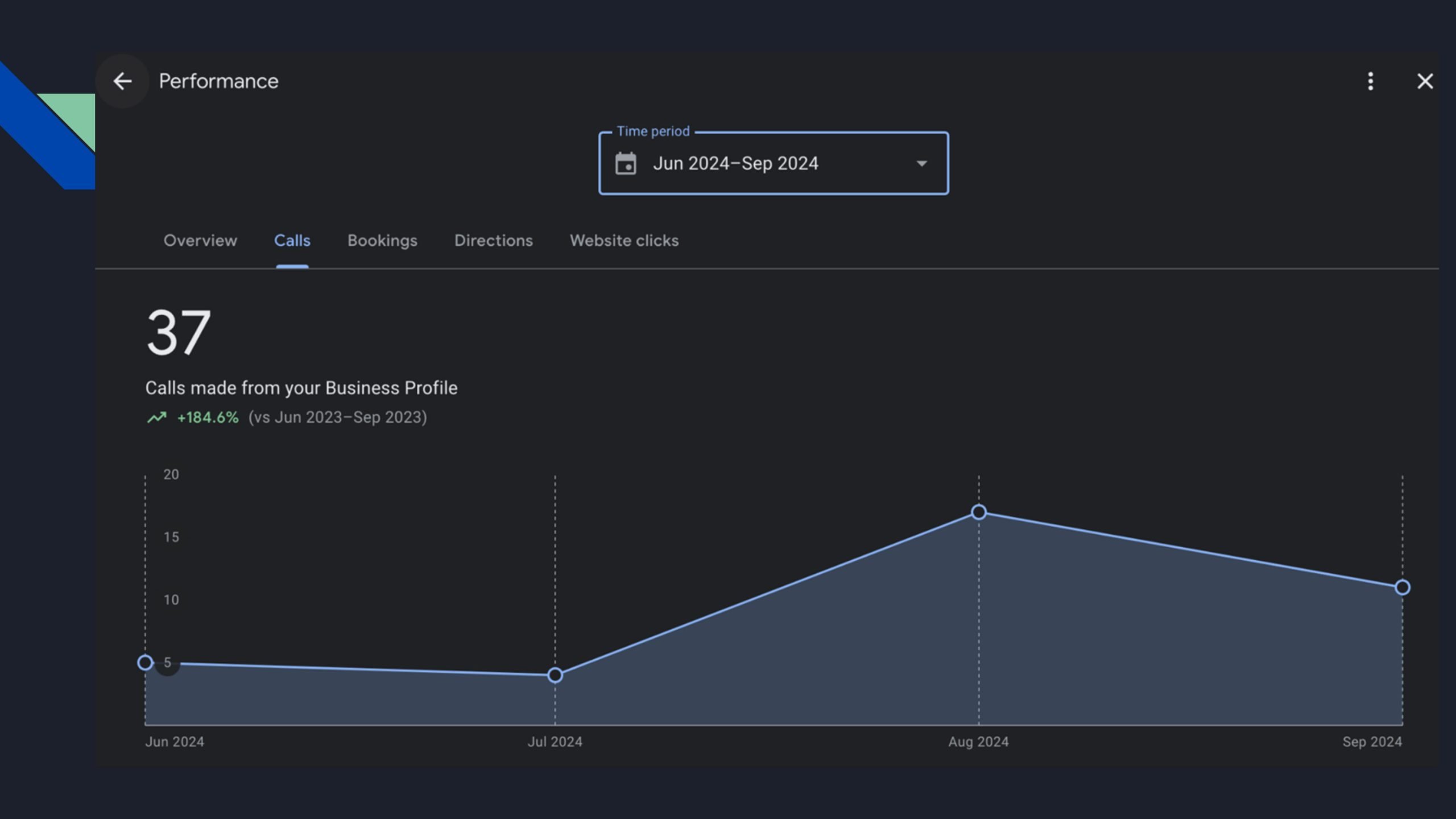
Task: Click the Sep 2024 data point marker
Action: 1403,587
